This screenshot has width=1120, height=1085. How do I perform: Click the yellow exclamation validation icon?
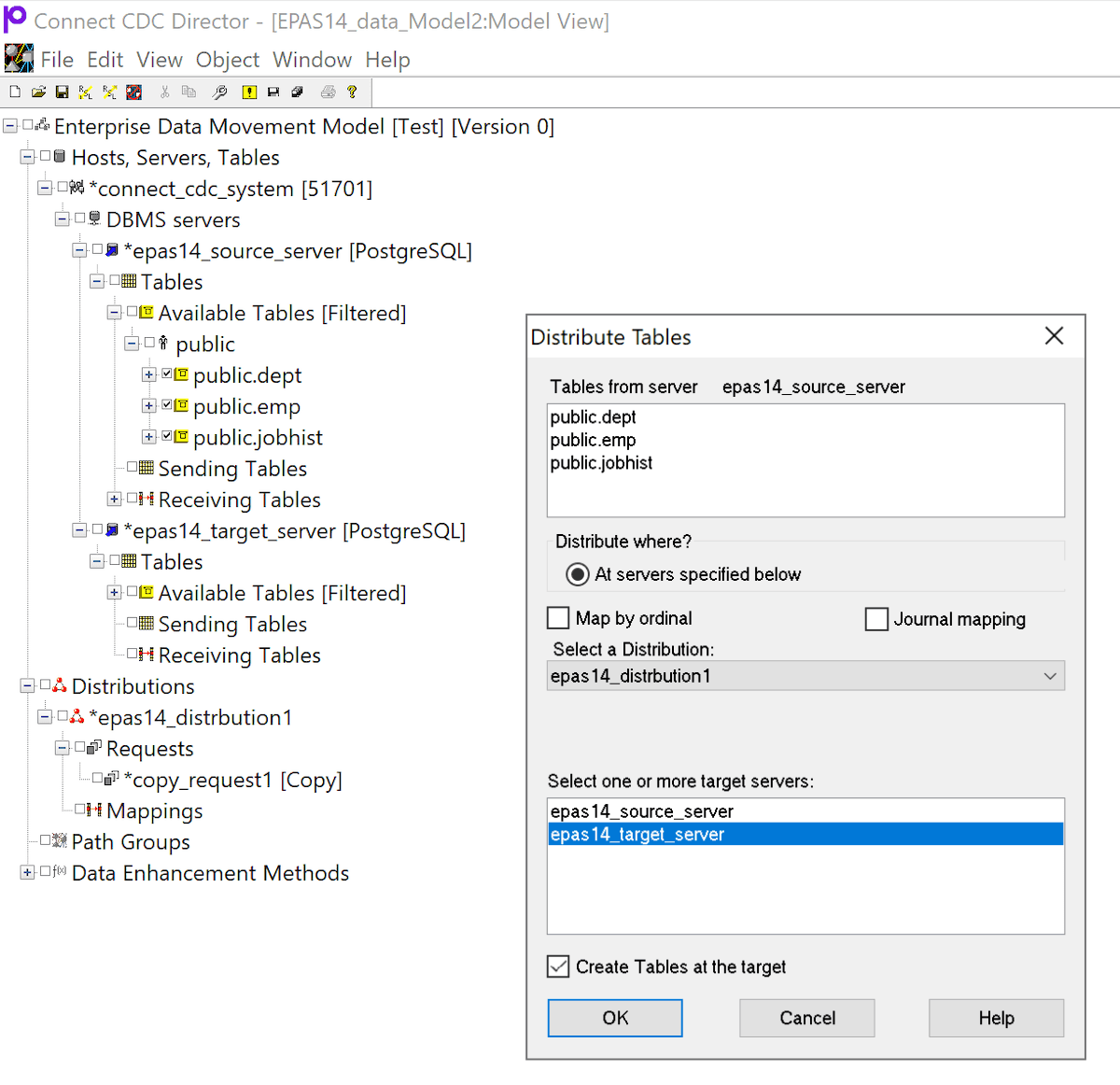(x=248, y=92)
